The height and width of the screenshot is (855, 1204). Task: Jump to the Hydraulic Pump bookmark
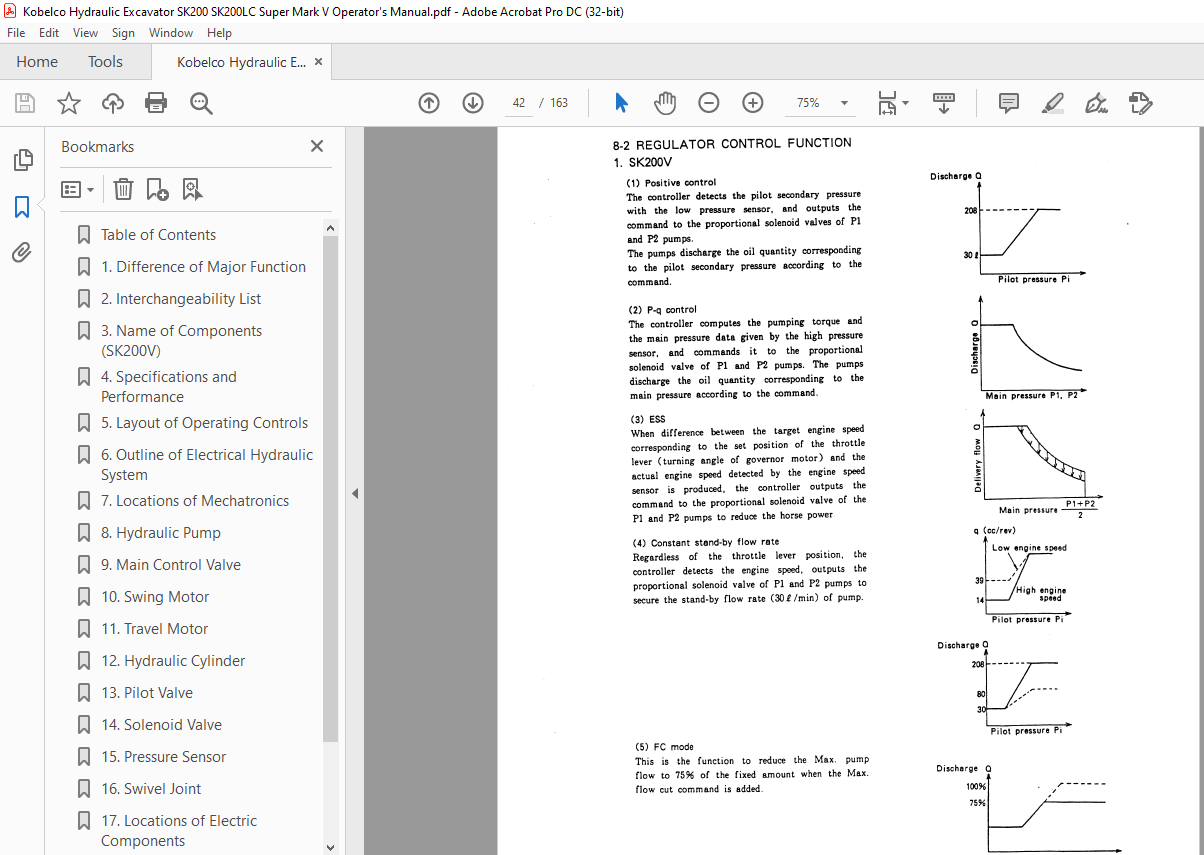click(x=161, y=533)
